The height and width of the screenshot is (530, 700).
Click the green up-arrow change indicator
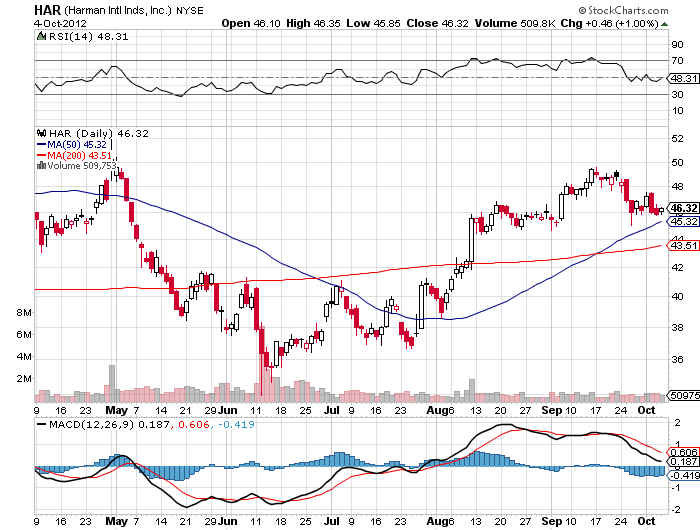[x=665, y=24]
